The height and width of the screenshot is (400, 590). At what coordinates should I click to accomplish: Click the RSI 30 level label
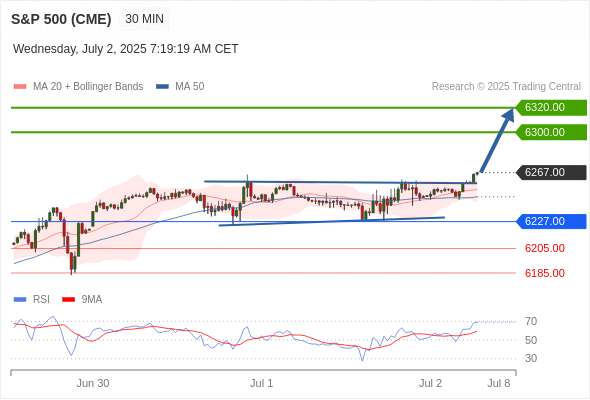click(531, 358)
